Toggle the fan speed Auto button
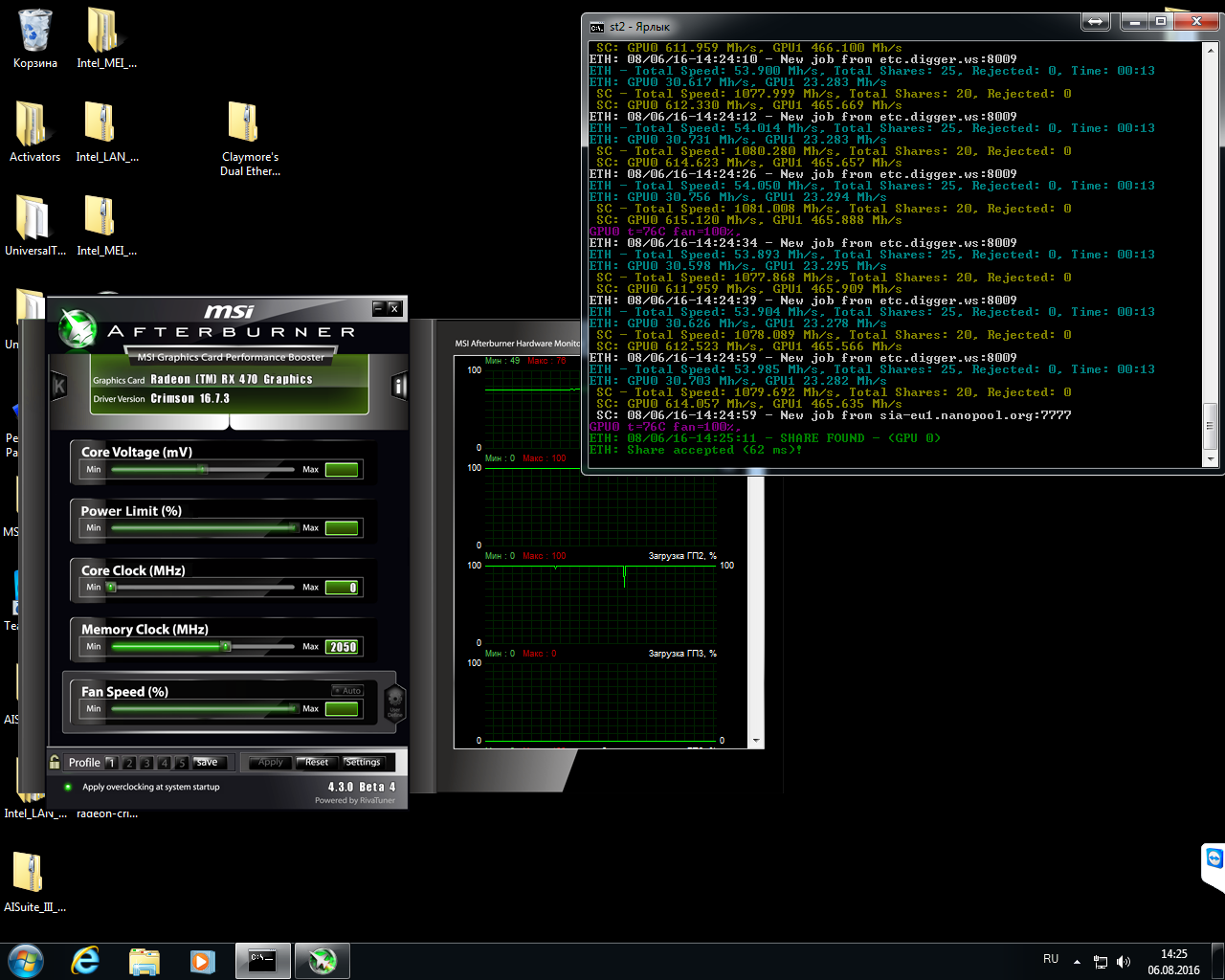This screenshot has height=980, width=1225. point(347,690)
